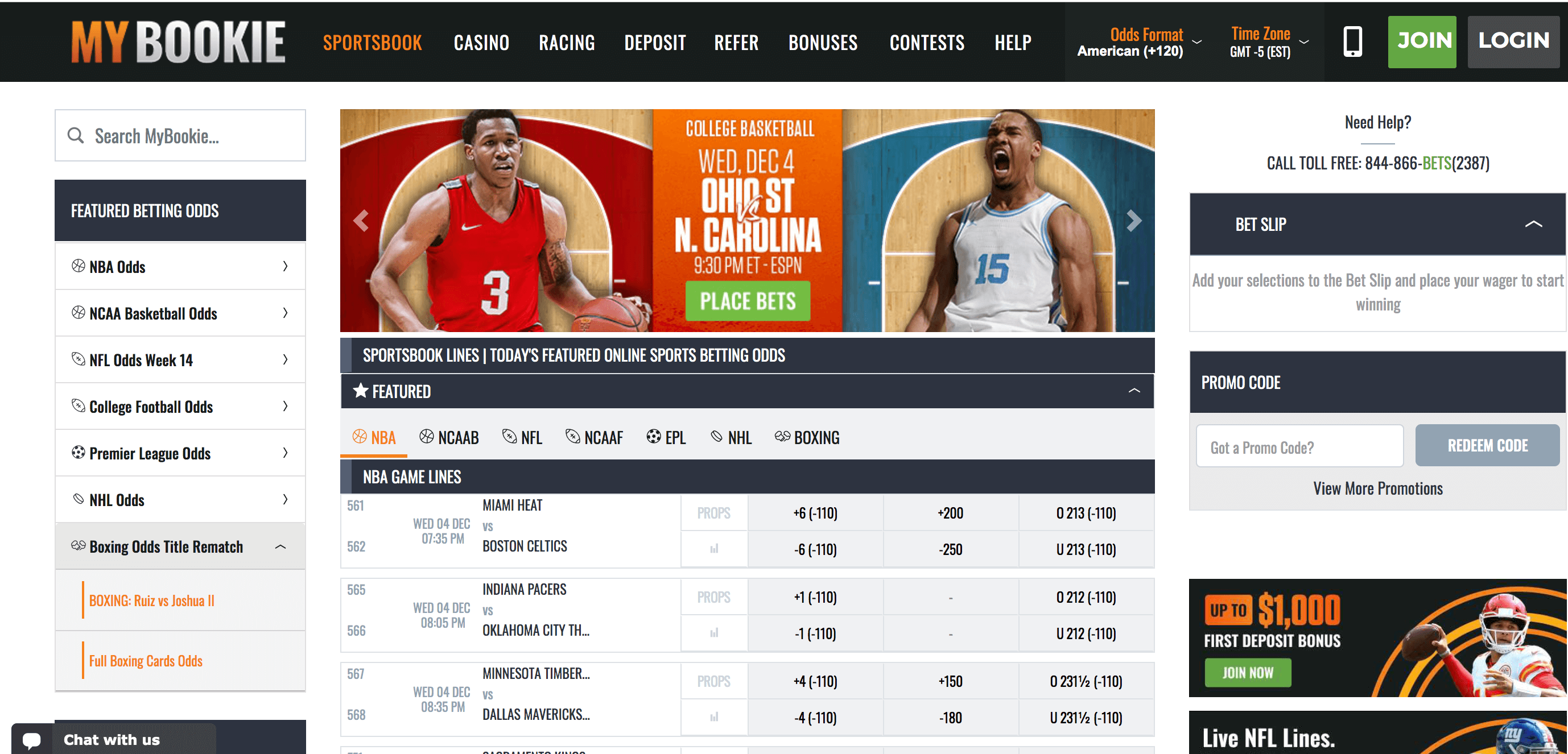1568x754 pixels.
Task: Collapse the Boxing Odds Title Rematch section
Action: [280, 546]
